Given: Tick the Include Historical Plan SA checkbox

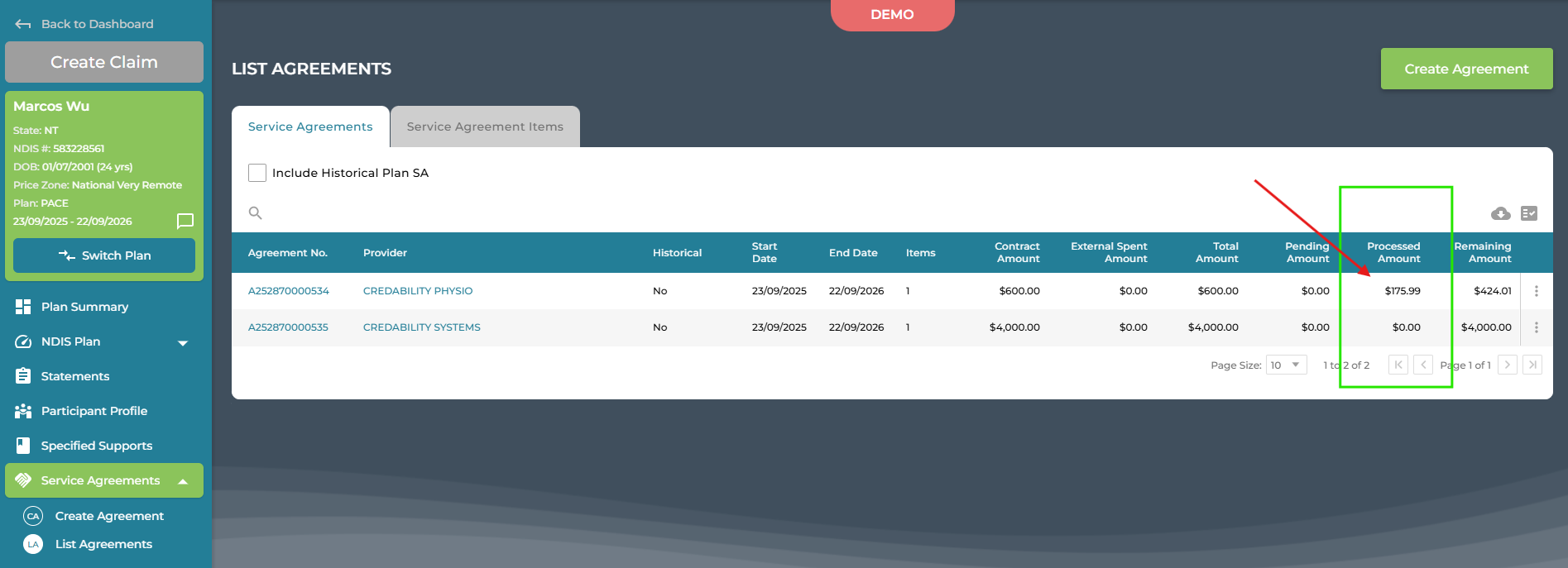Looking at the screenshot, I should point(257,173).
